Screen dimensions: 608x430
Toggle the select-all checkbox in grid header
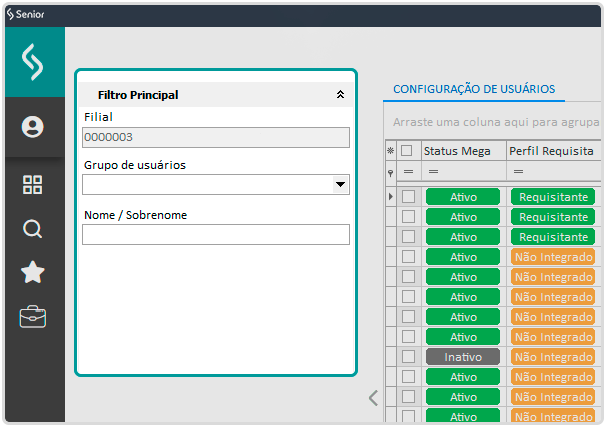coord(406,150)
